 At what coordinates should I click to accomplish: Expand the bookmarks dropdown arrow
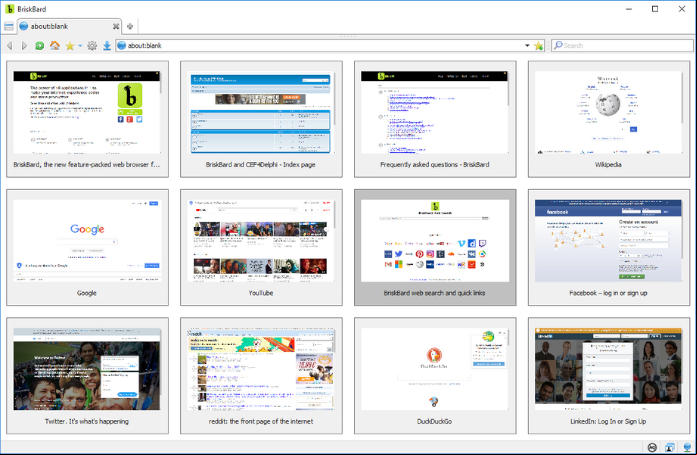point(80,46)
